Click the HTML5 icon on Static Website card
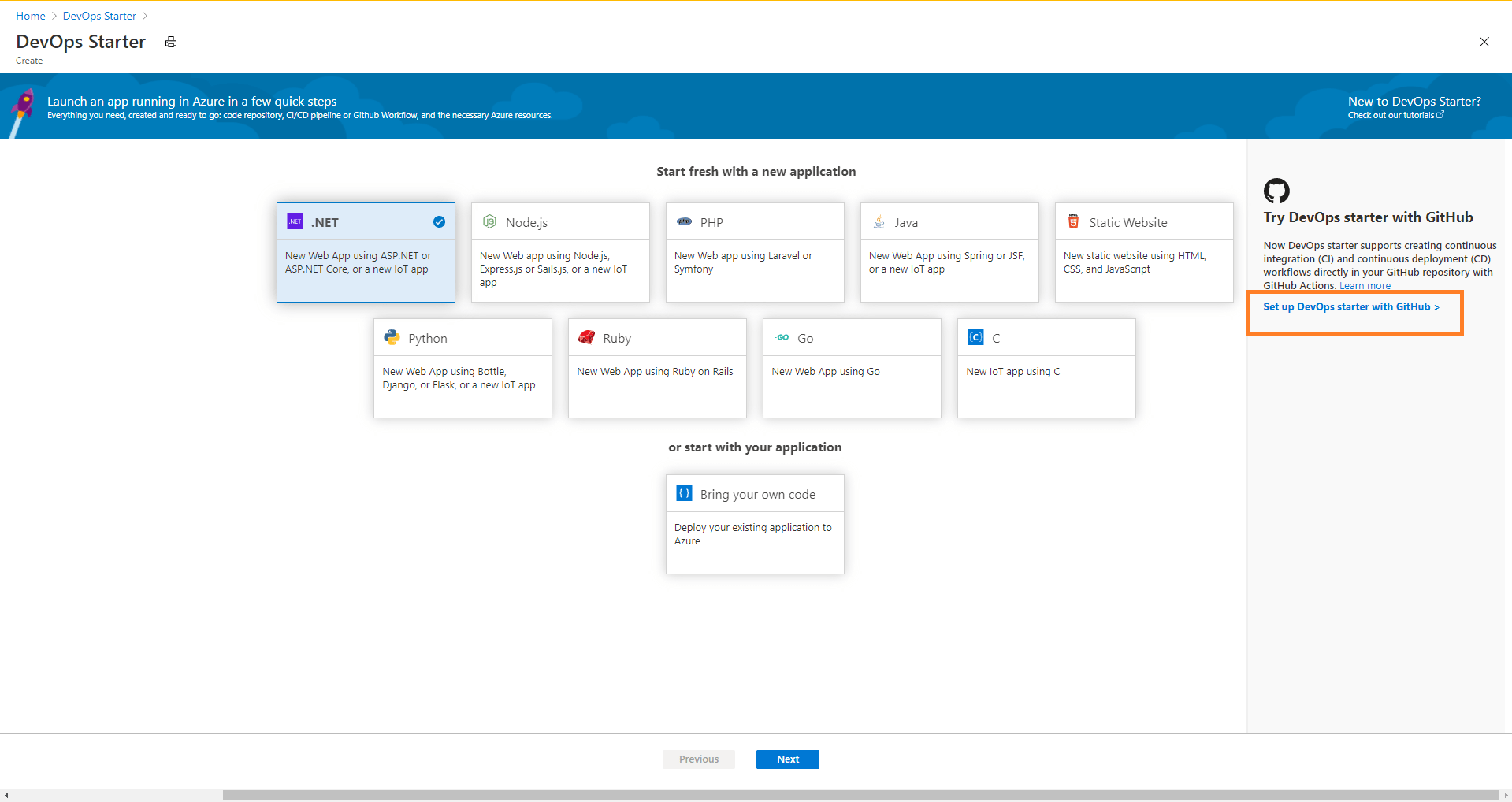1512x802 pixels. click(x=1073, y=221)
